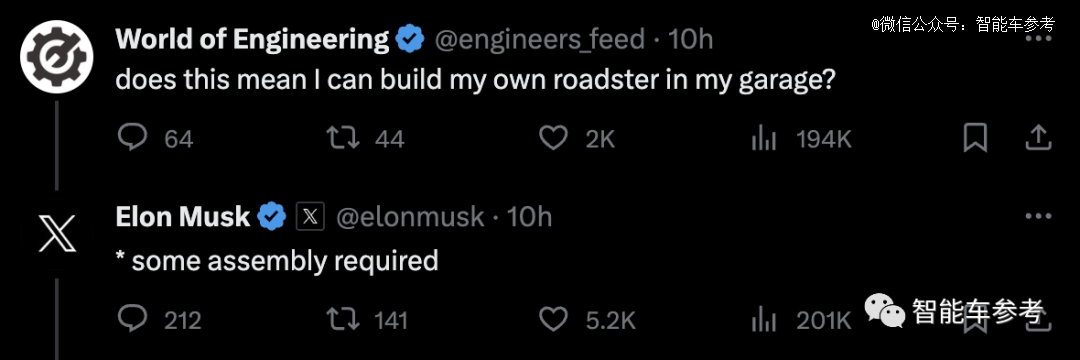This screenshot has height=360, width=1080.
Task: Open the 10h timestamp on Musk's tweet
Action: (x=529, y=218)
